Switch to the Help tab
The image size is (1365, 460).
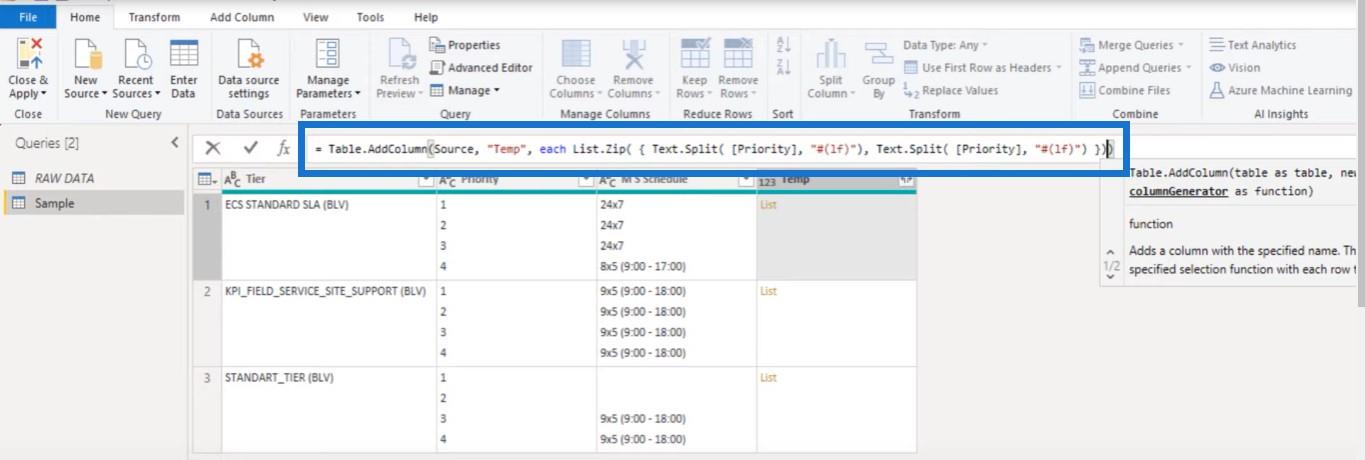(x=426, y=17)
